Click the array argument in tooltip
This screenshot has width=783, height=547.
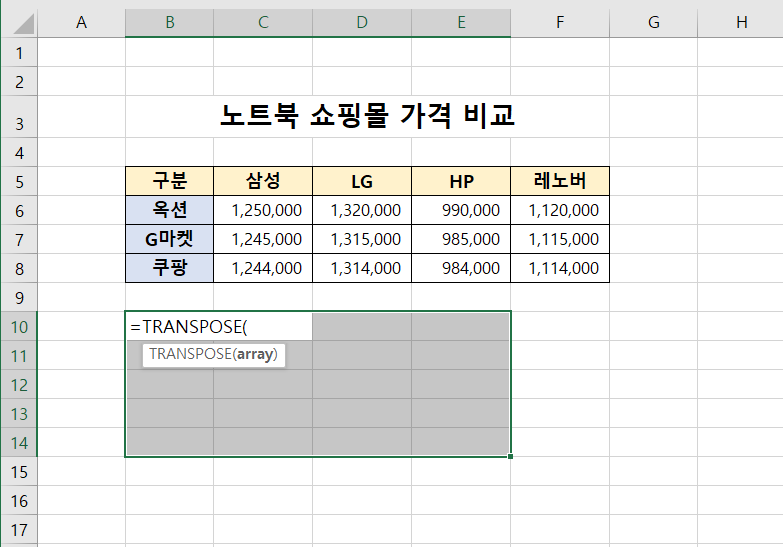[255, 354]
